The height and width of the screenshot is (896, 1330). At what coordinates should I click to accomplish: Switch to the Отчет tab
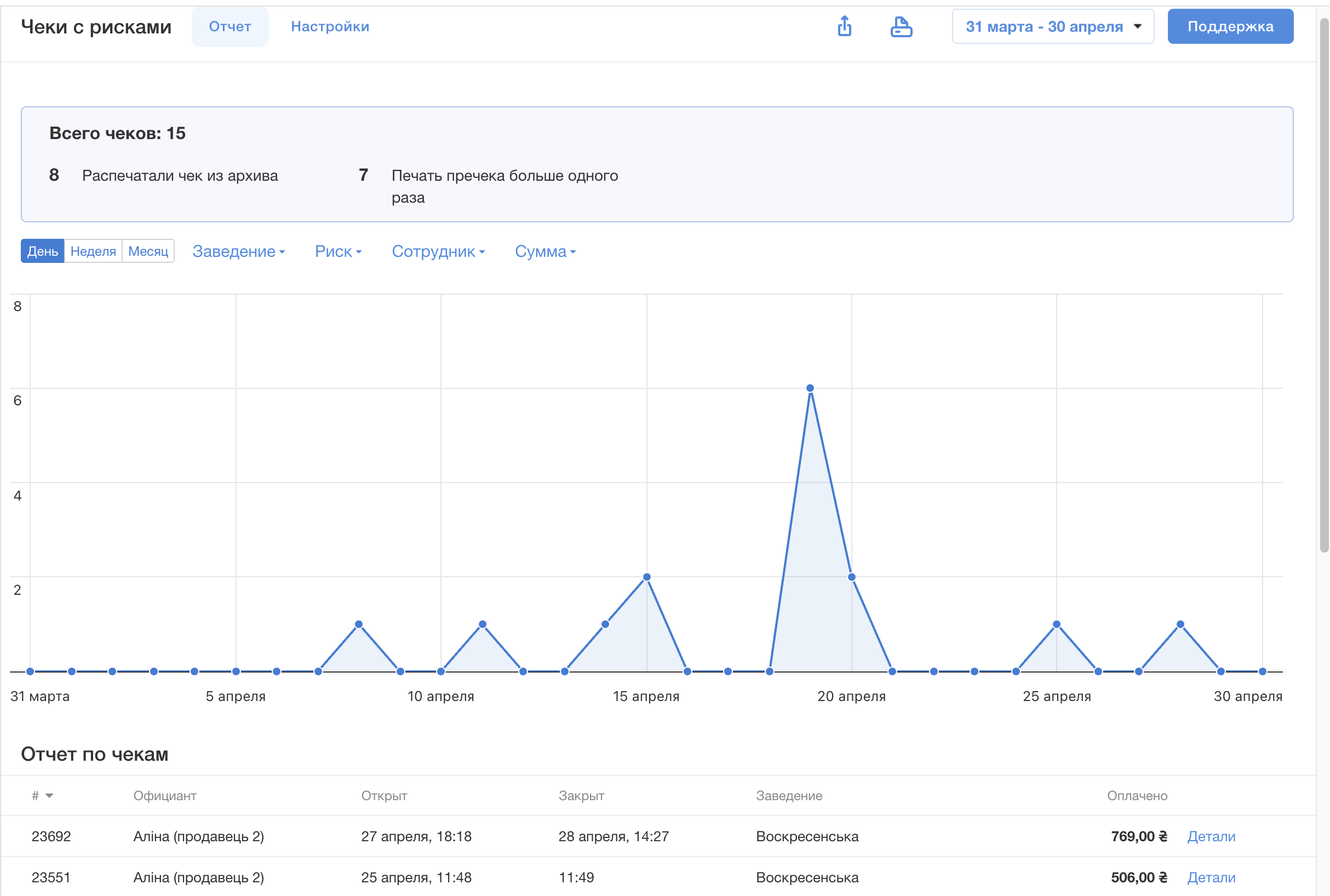click(230, 26)
